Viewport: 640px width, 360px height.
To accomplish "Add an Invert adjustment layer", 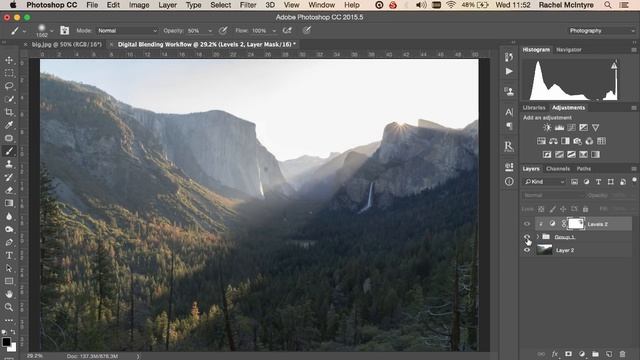I will click(x=547, y=155).
